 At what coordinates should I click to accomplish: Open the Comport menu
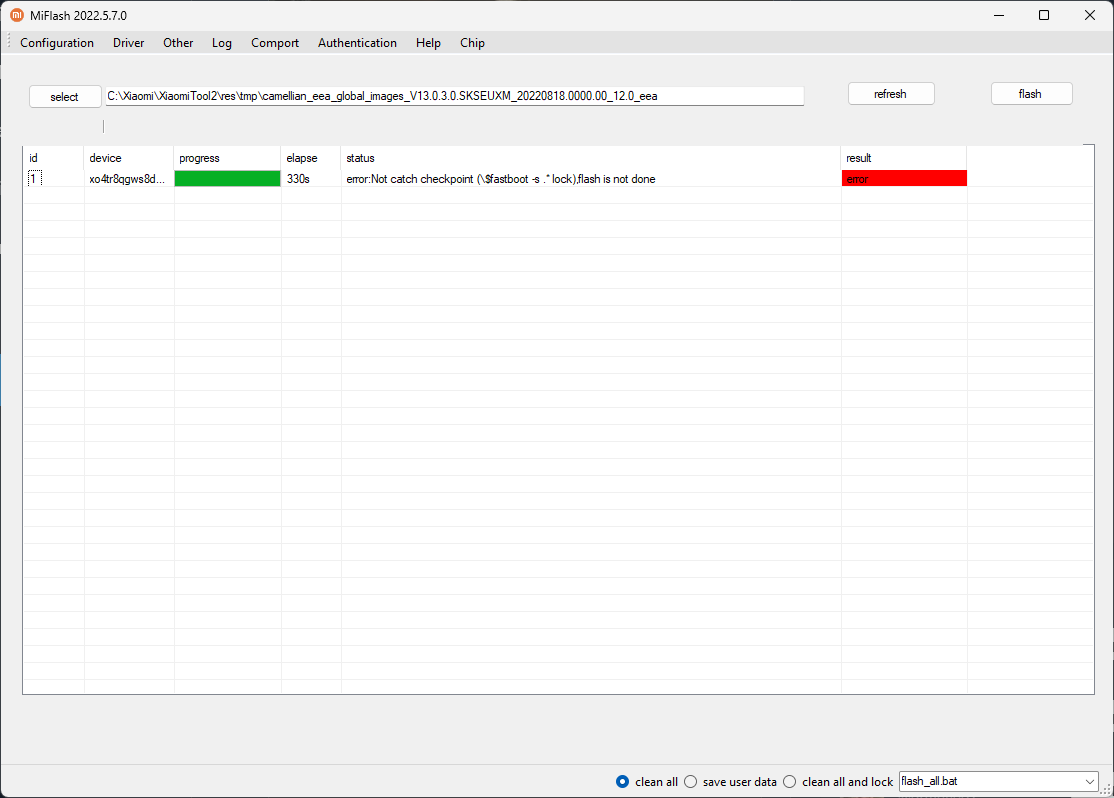pyautogui.click(x=275, y=43)
